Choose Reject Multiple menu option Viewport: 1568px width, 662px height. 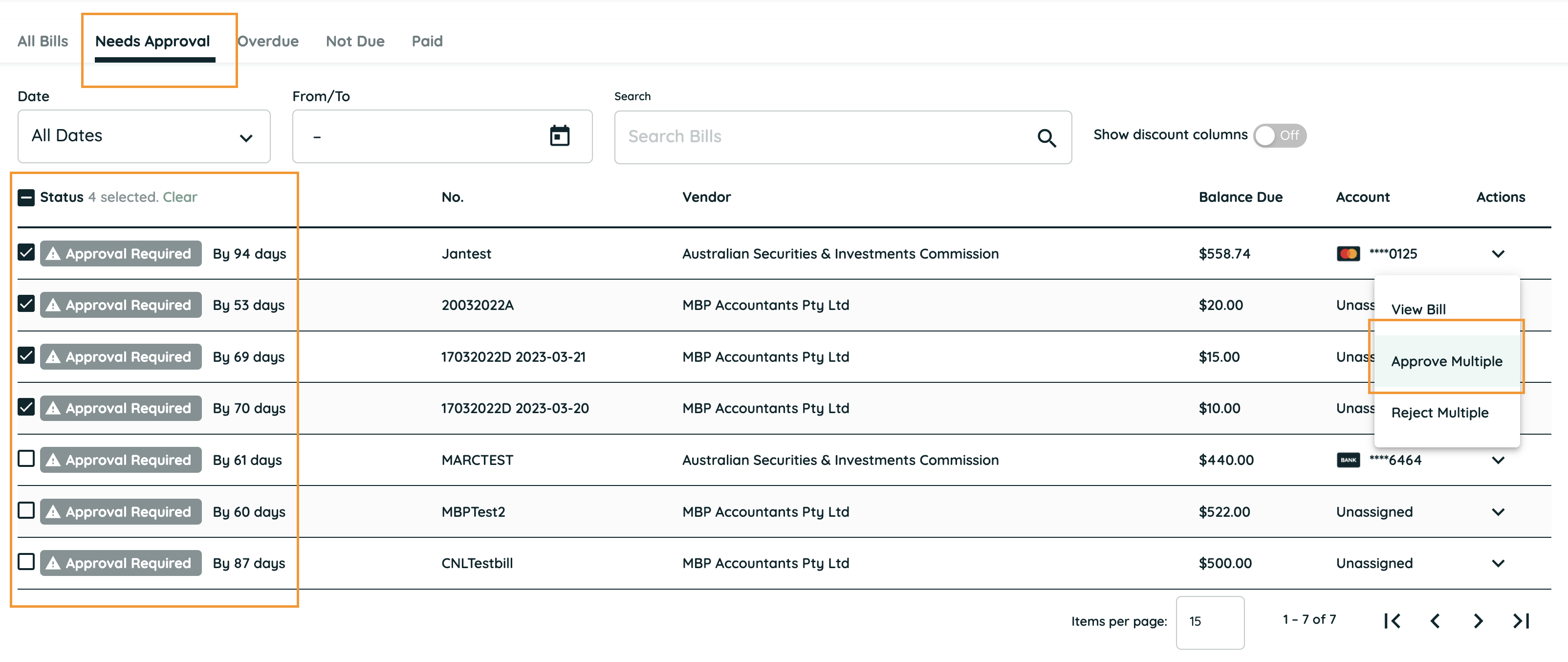[1439, 412]
